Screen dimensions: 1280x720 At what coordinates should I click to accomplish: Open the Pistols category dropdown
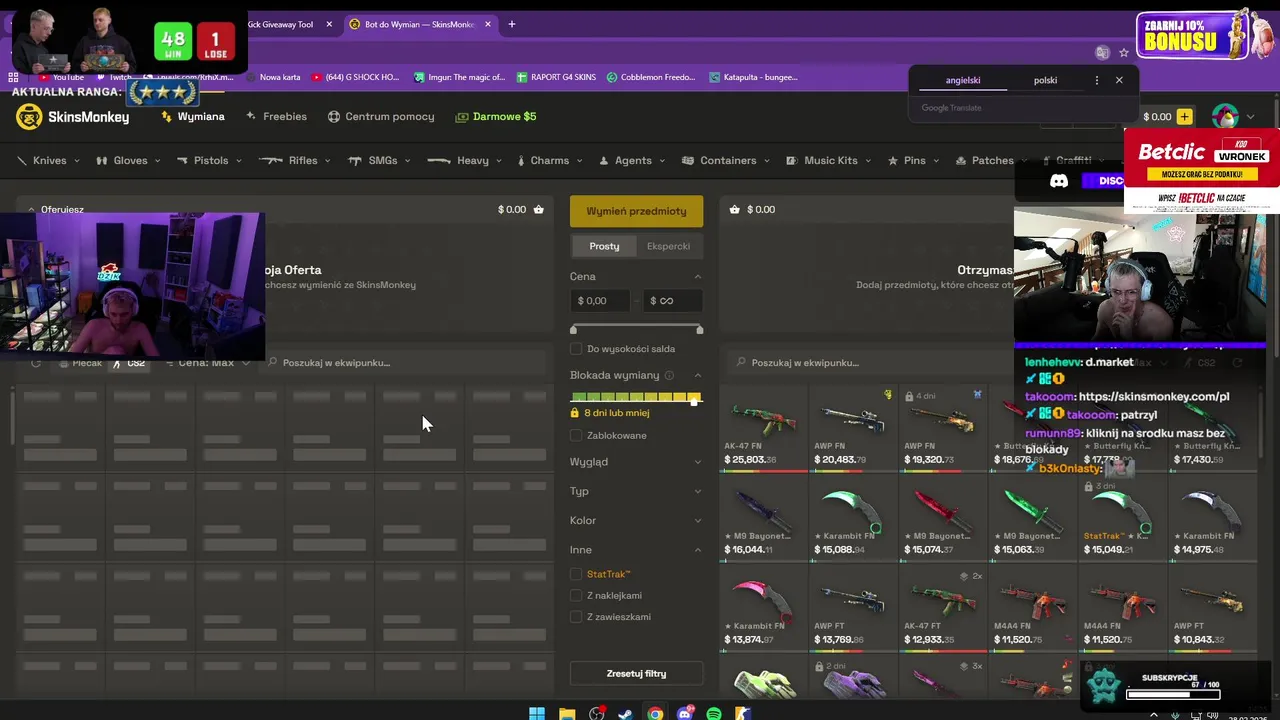pyautogui.click(x=210, y=160)
